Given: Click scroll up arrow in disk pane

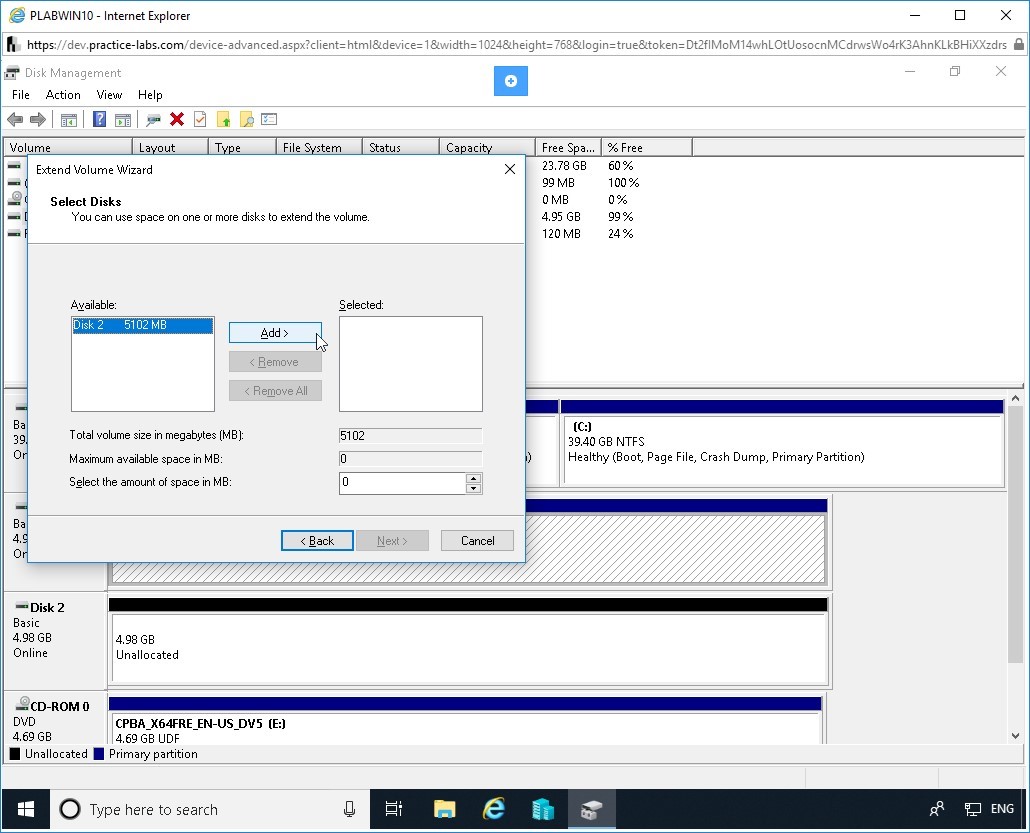Looking at the screenshot, I should click(1016, 398).
